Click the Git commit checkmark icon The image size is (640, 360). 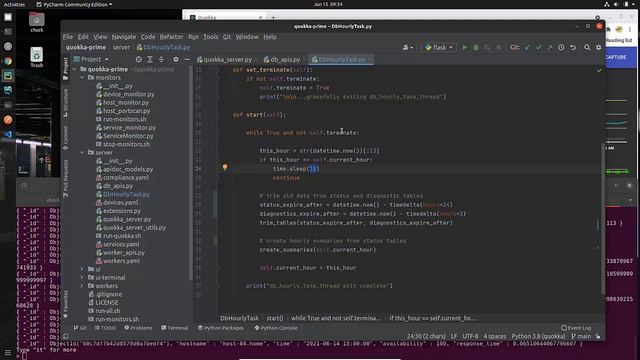pos(539,47)
